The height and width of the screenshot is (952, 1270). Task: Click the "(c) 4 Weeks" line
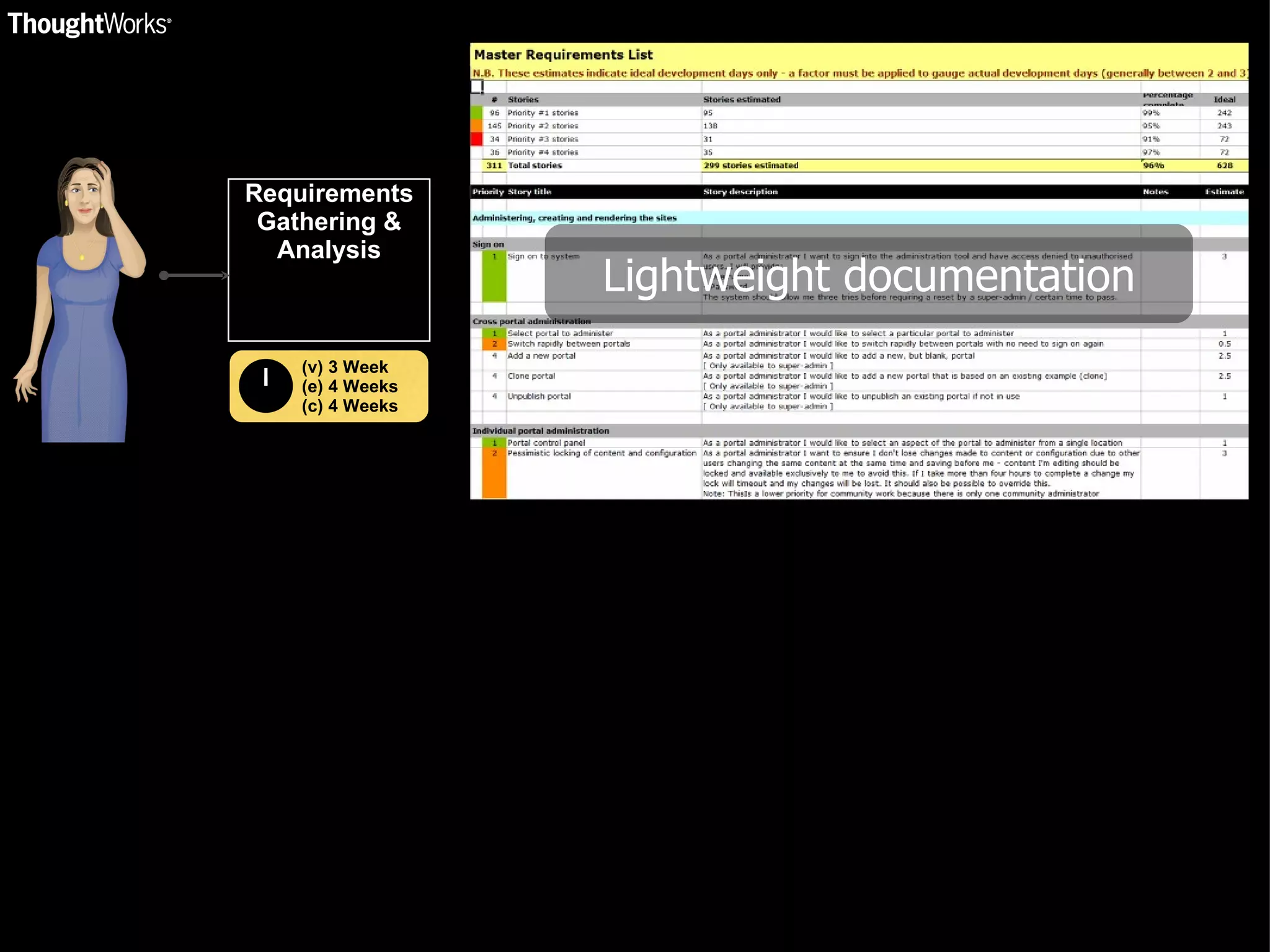pos(350,406)
